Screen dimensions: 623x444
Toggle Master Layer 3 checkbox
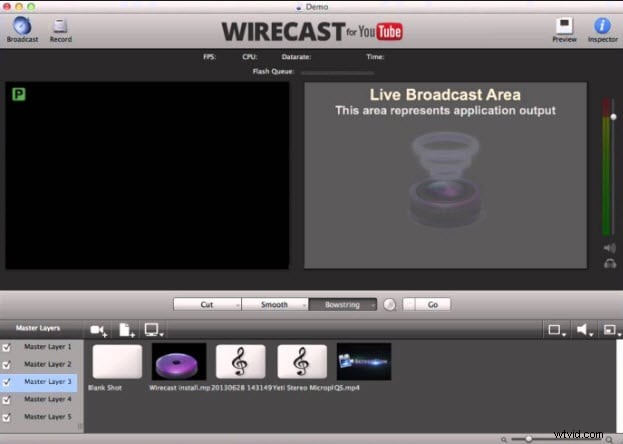[x=6, y=382]
